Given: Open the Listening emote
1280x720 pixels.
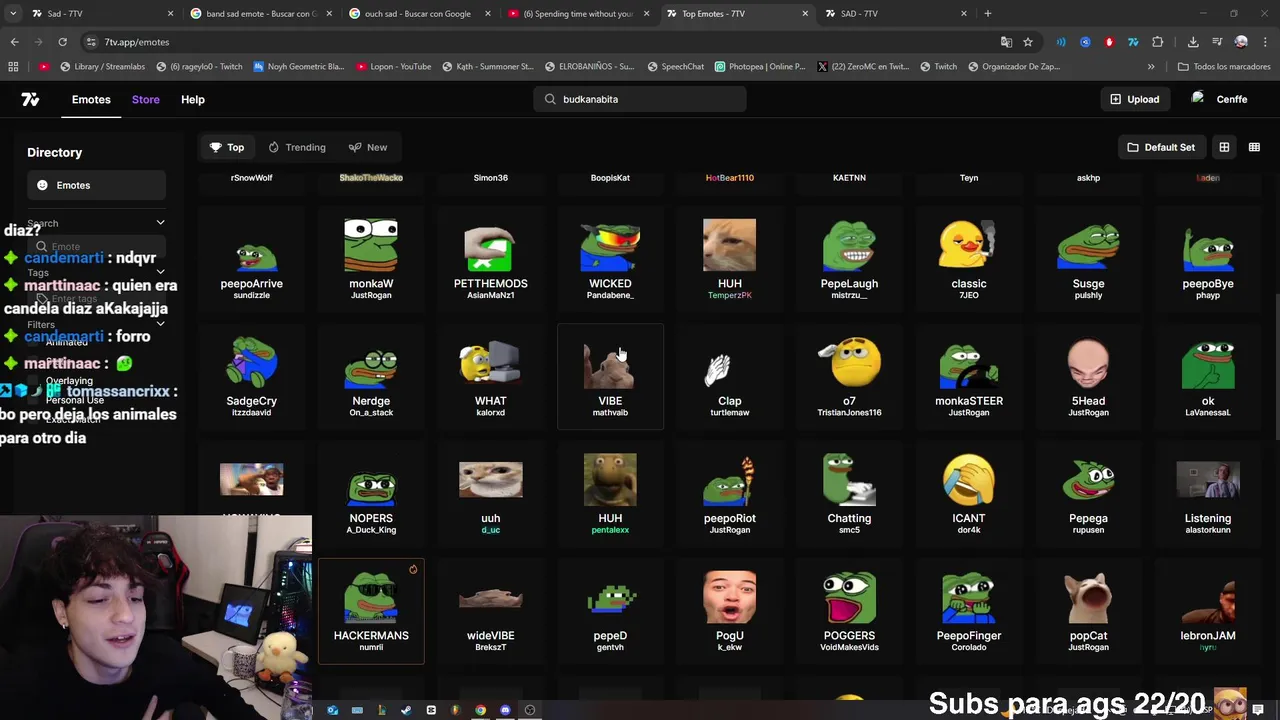Looking at the screenshot, I should pyautogui.click(x=1208, y=495).
